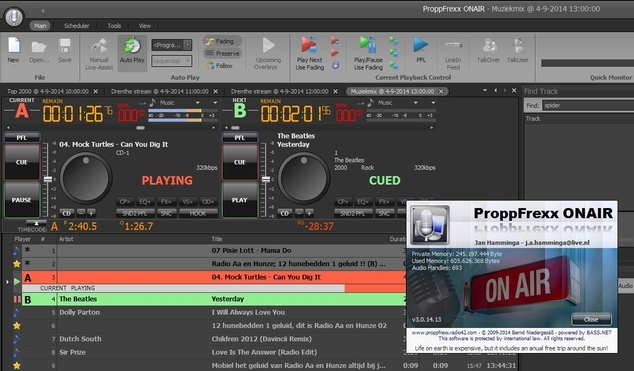Click player A position scrollbar thumb

[x=140, y=128]
